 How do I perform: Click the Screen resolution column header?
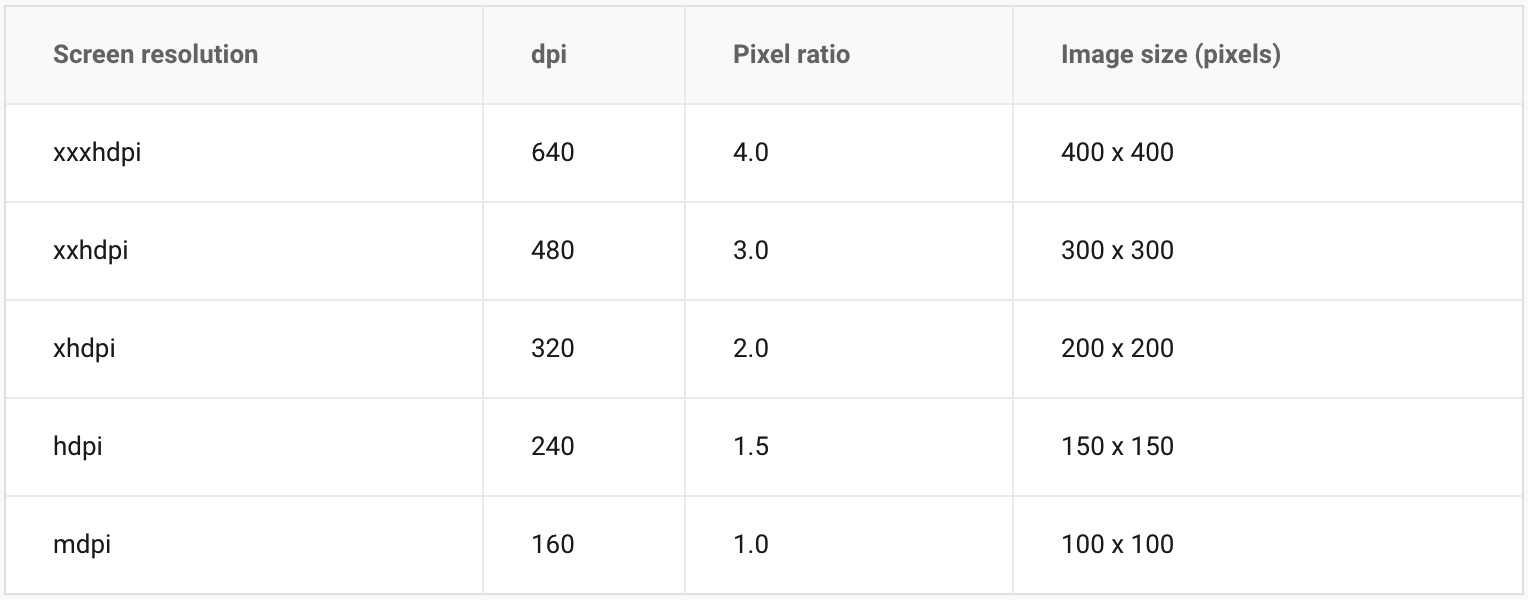coord(155,54)
